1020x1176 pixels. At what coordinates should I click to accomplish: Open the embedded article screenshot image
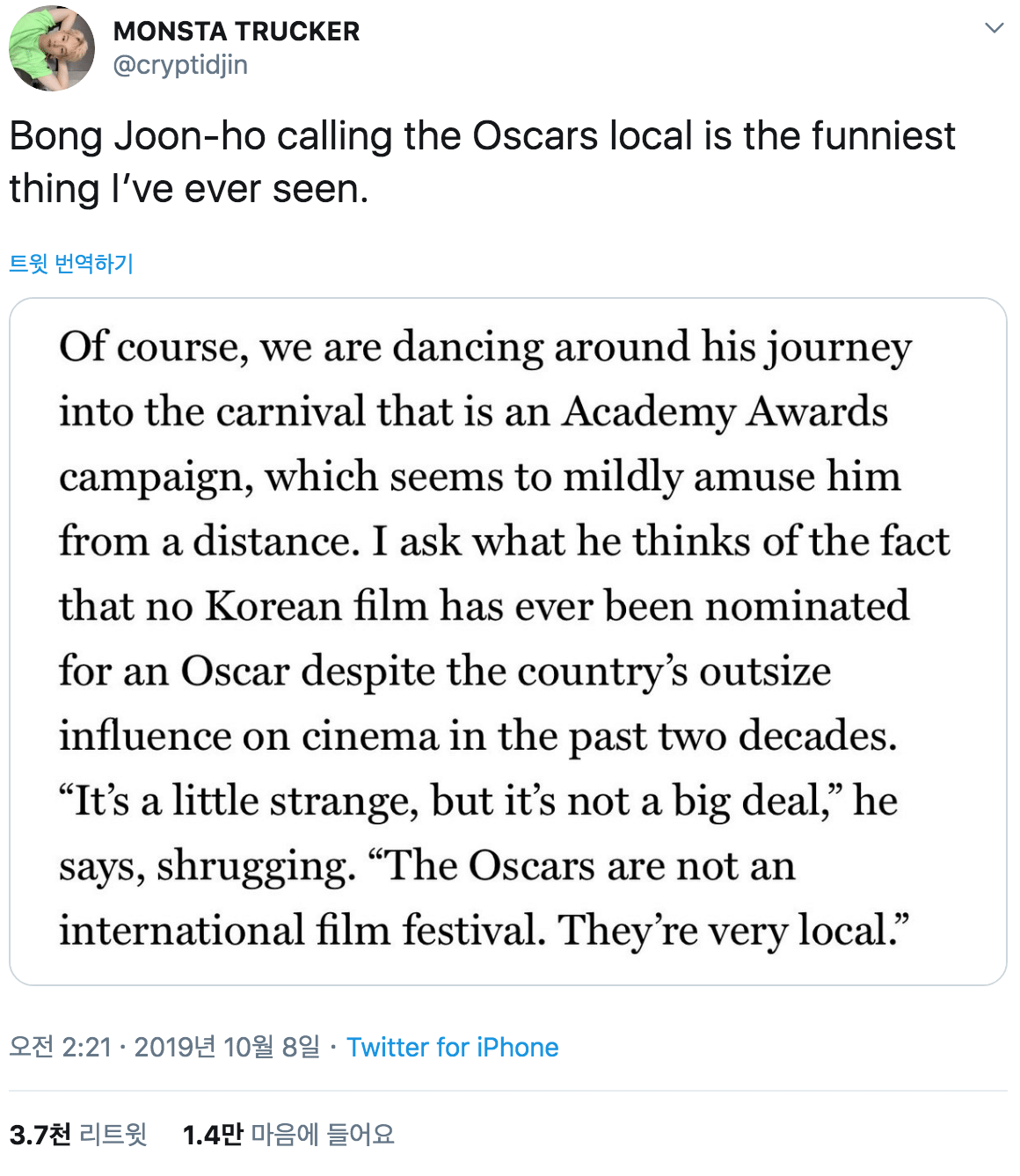click(507, 642)
